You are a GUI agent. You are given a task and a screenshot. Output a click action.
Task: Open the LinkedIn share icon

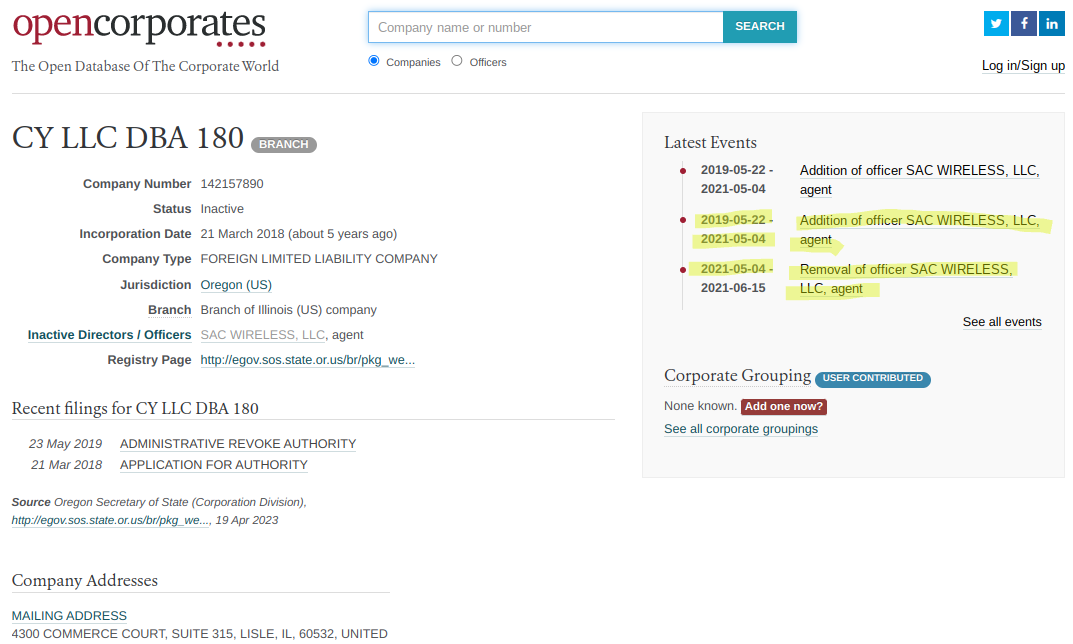click(1052, 24)
